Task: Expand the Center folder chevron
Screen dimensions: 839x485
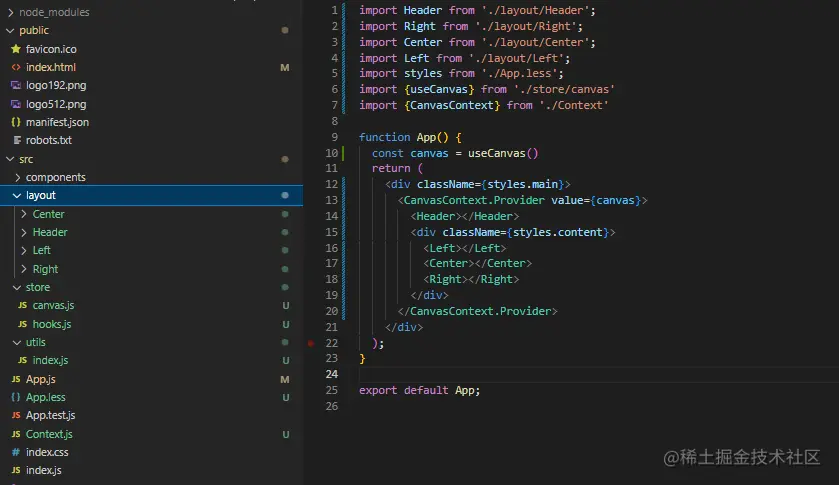Action: click(24, 214)
